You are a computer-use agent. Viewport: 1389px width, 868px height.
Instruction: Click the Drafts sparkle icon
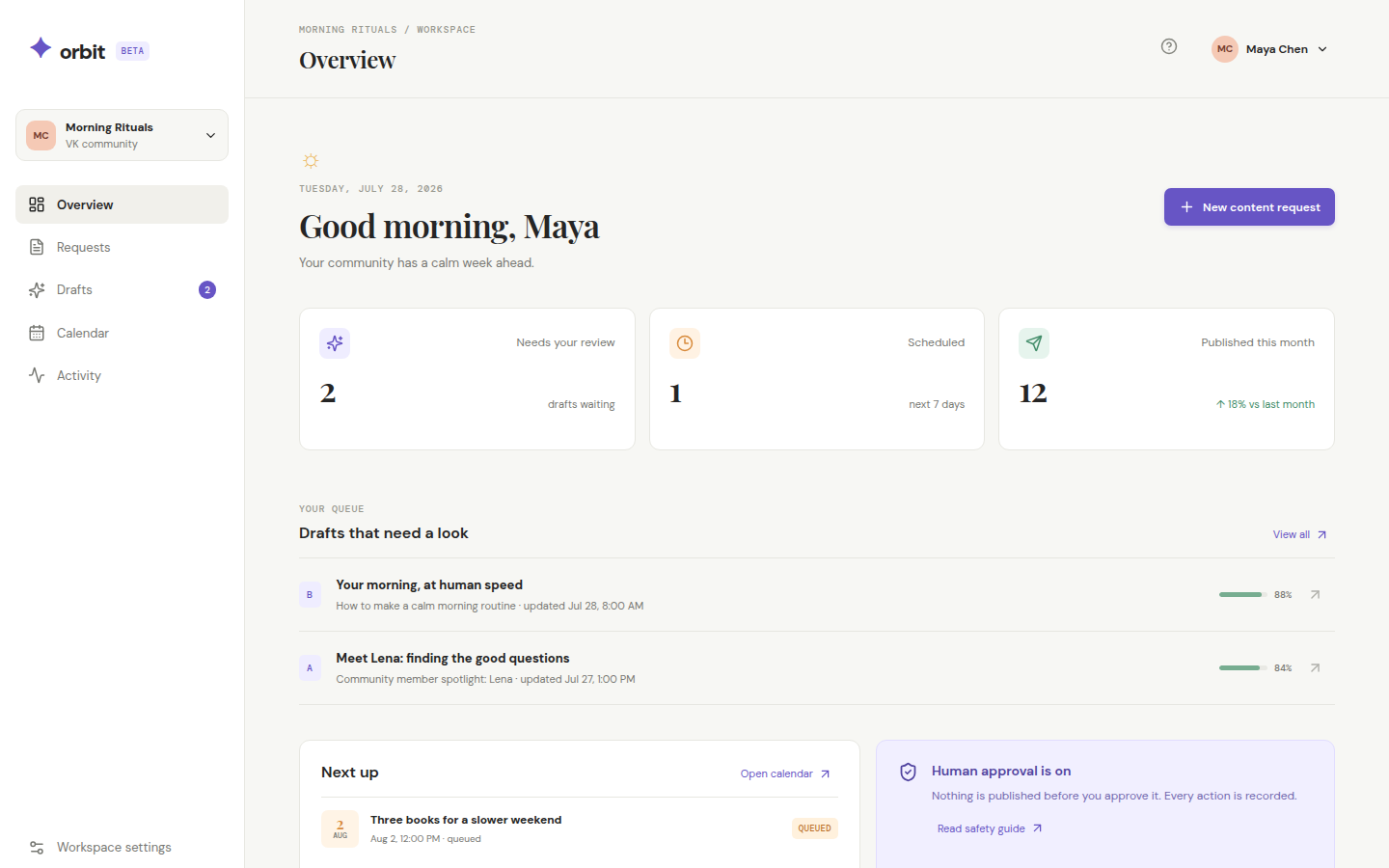37,289
